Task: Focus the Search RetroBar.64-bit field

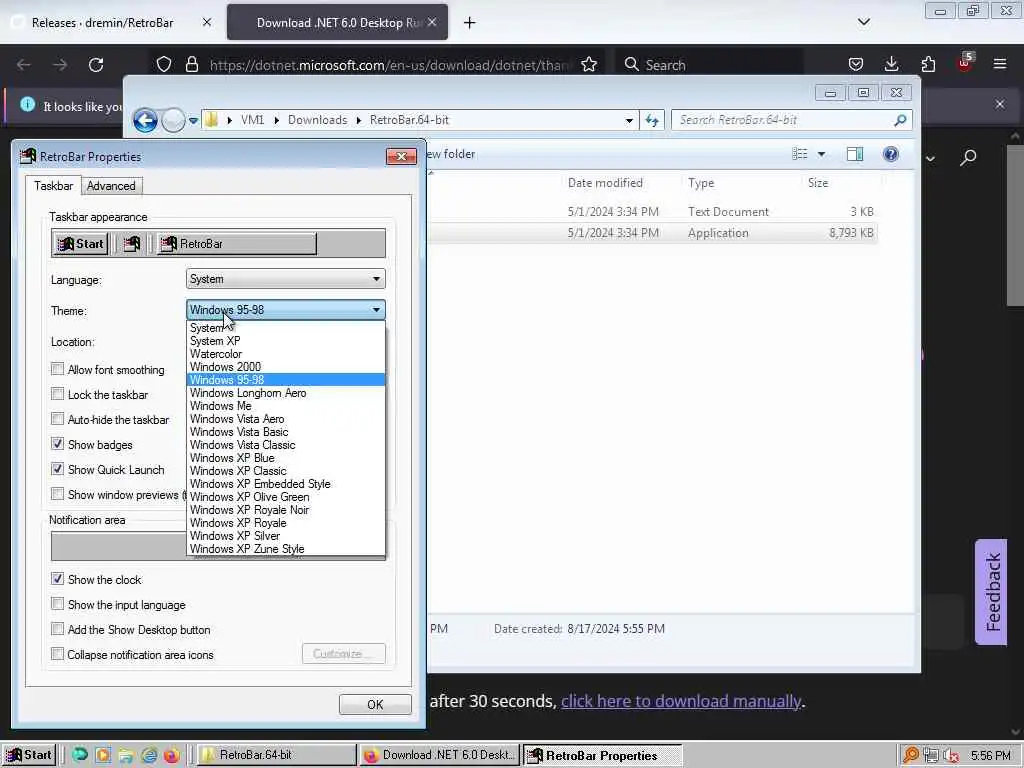Action: [791, 120]
